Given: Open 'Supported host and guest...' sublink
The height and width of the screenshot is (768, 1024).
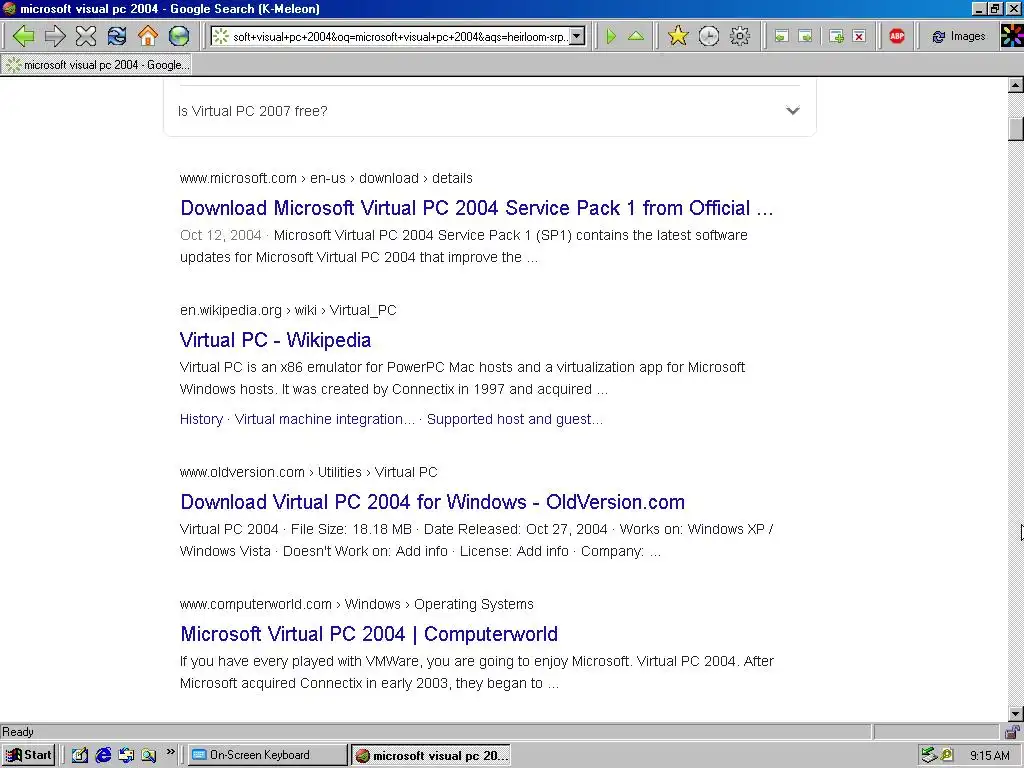Looking at the screenshot, I should click(x=515, y=419).
